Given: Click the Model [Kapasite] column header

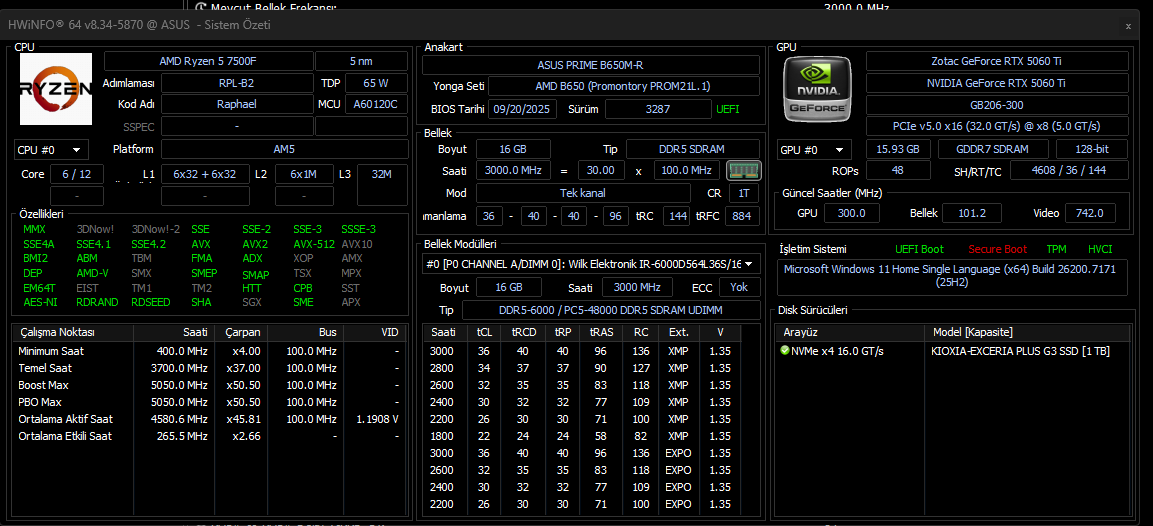Looking at the screenshot, I should pos(1026,333).
